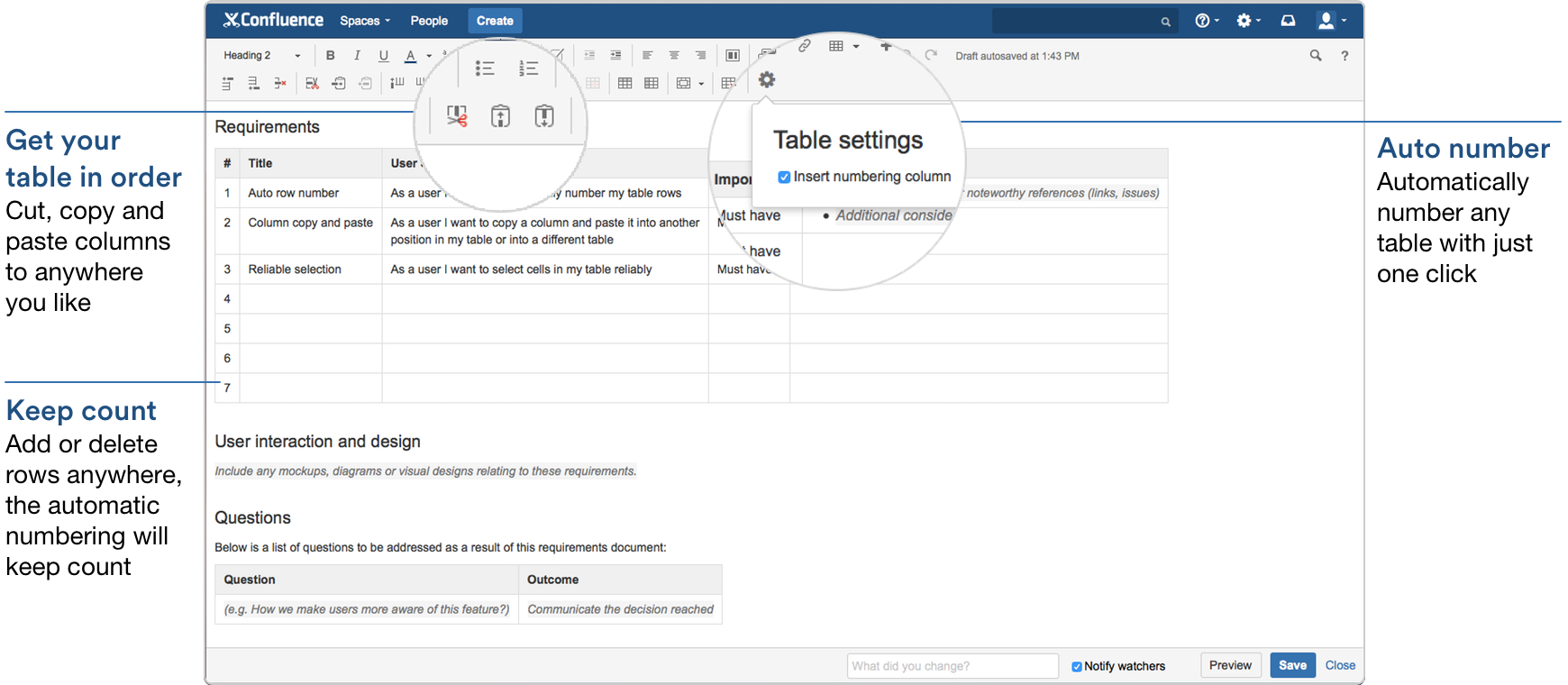Open the notifications tray icon

click(x=1288, y=21)
